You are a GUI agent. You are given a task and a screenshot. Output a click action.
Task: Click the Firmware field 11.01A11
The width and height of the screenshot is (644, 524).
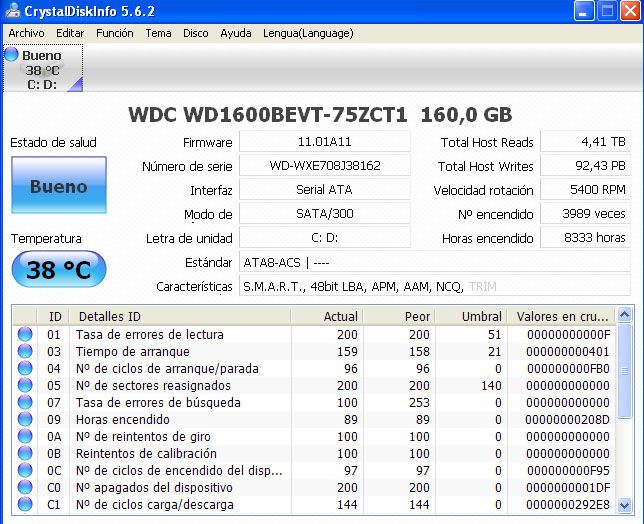324,142
